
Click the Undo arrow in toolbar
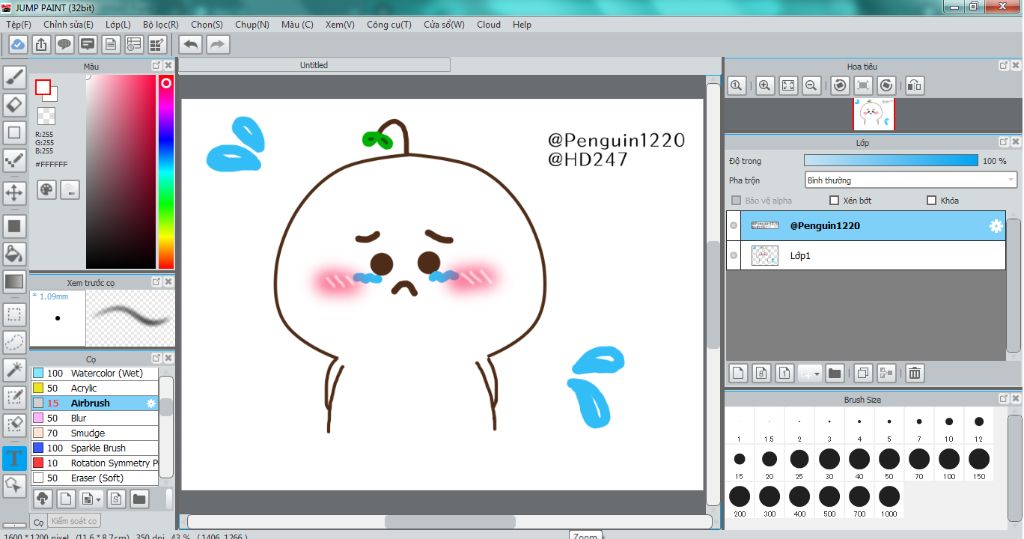[x=191, y=44]
